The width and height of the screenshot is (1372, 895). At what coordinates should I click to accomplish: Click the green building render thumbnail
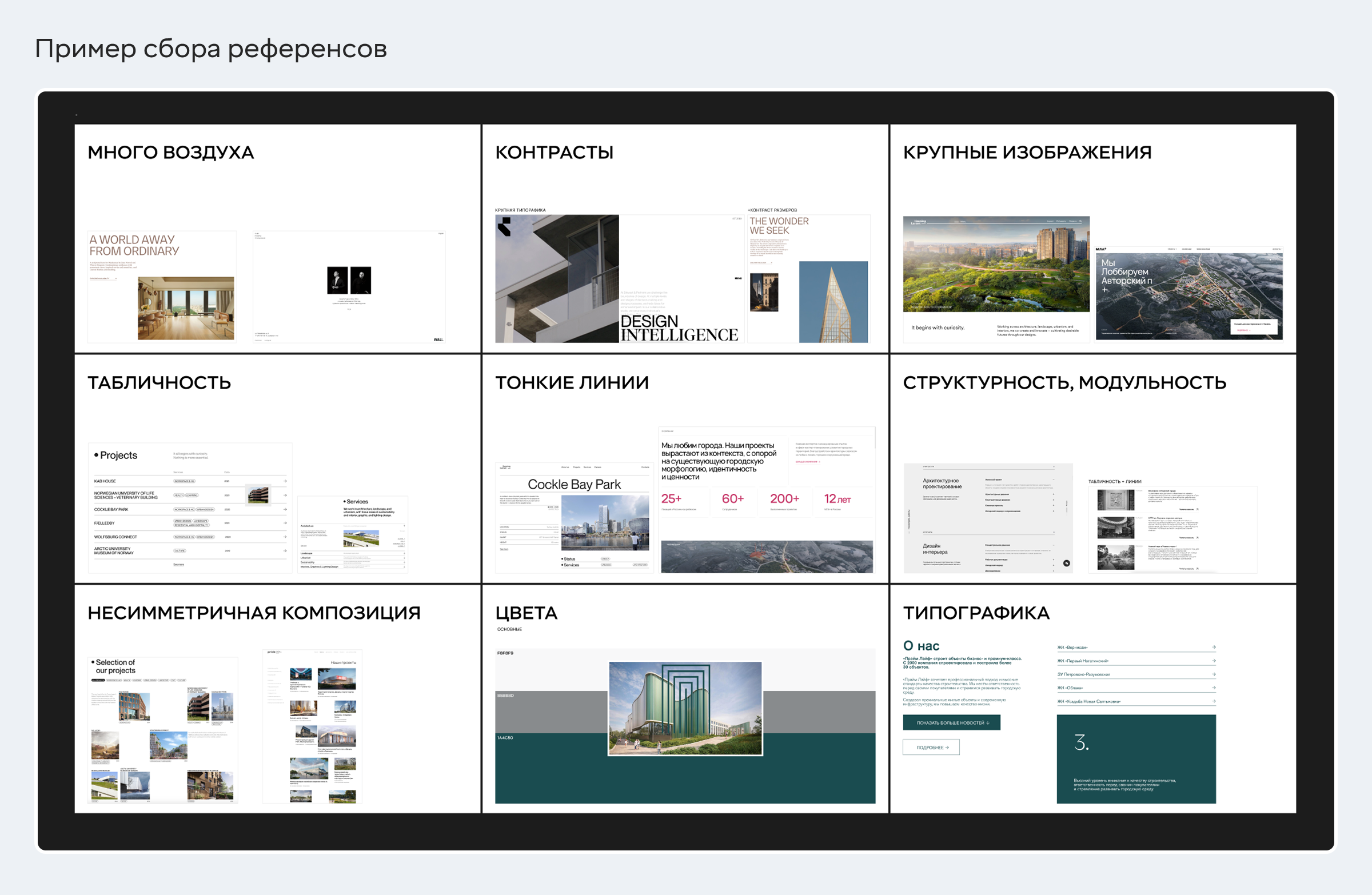point(685,708)
